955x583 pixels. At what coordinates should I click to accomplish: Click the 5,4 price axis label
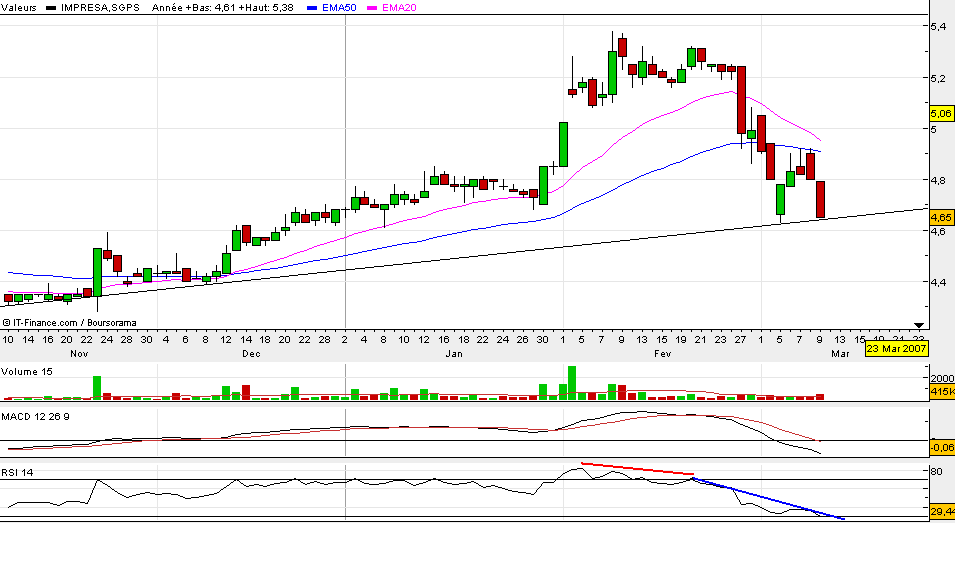coord(939,26)
